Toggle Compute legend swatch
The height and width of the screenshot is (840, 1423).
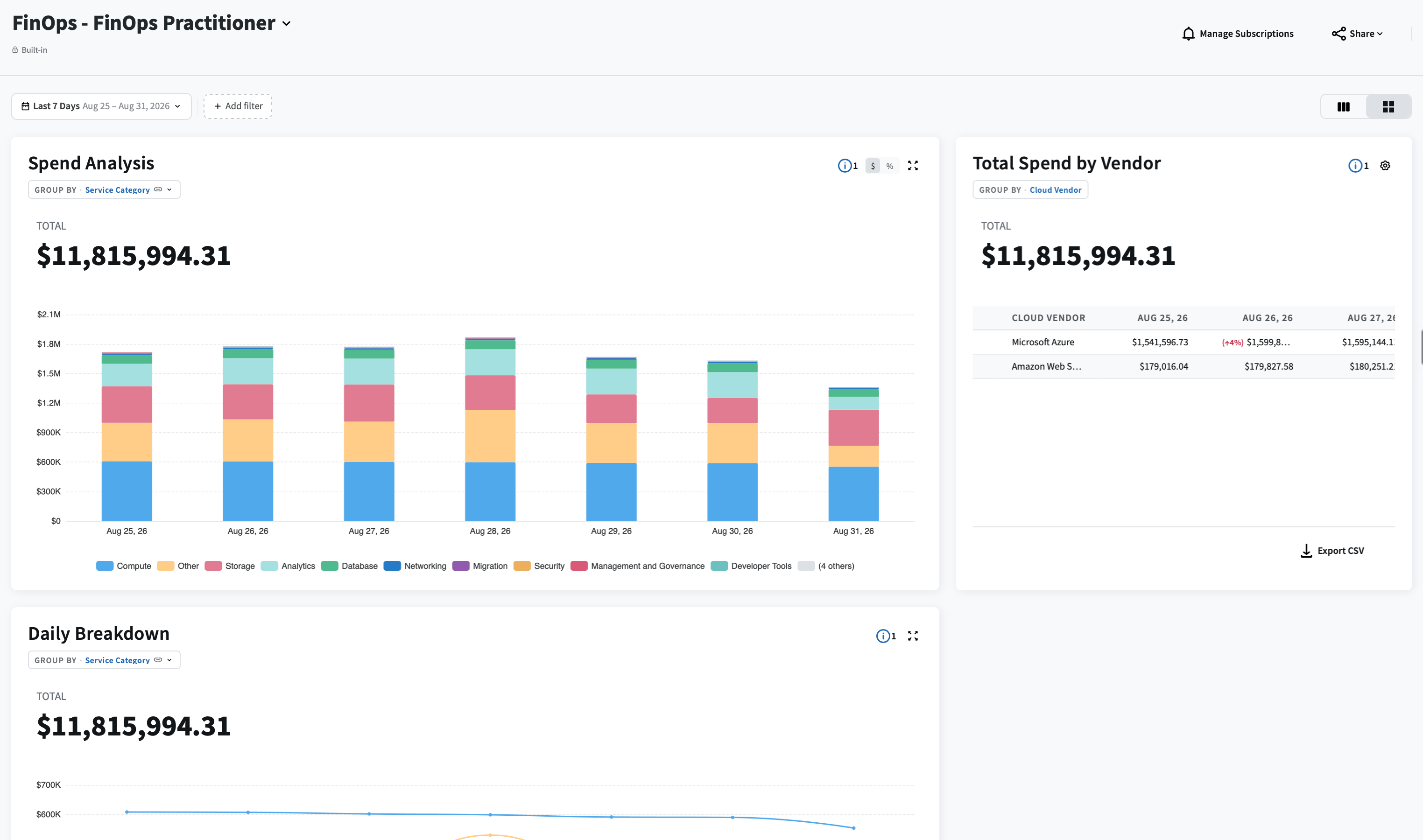pyautogui.click(x=105, y=566)
